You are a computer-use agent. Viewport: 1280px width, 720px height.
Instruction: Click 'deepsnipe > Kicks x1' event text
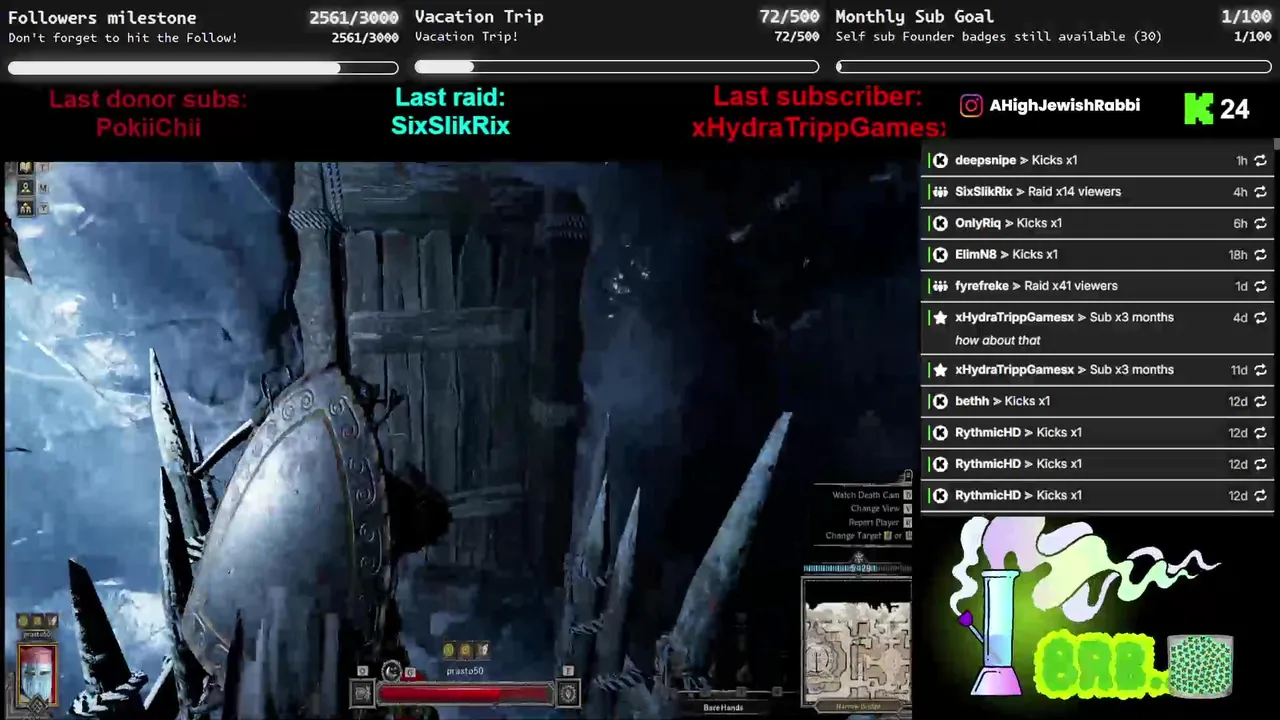tap(1016, 161)
